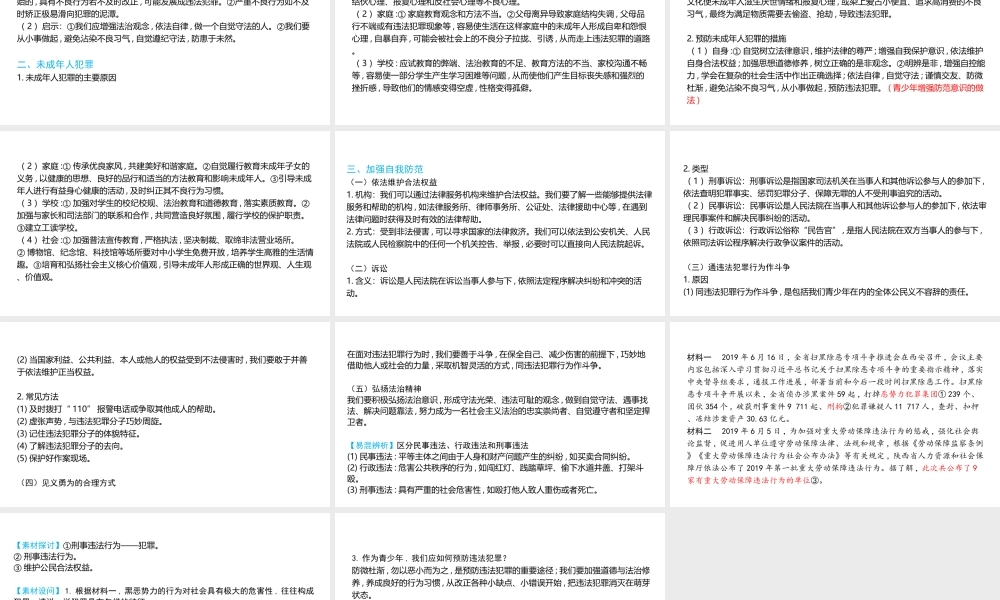This screenshot has height=600, width=1000.
Task: Click the line starting "(1) 民事违法"
Action: point(489,457)
